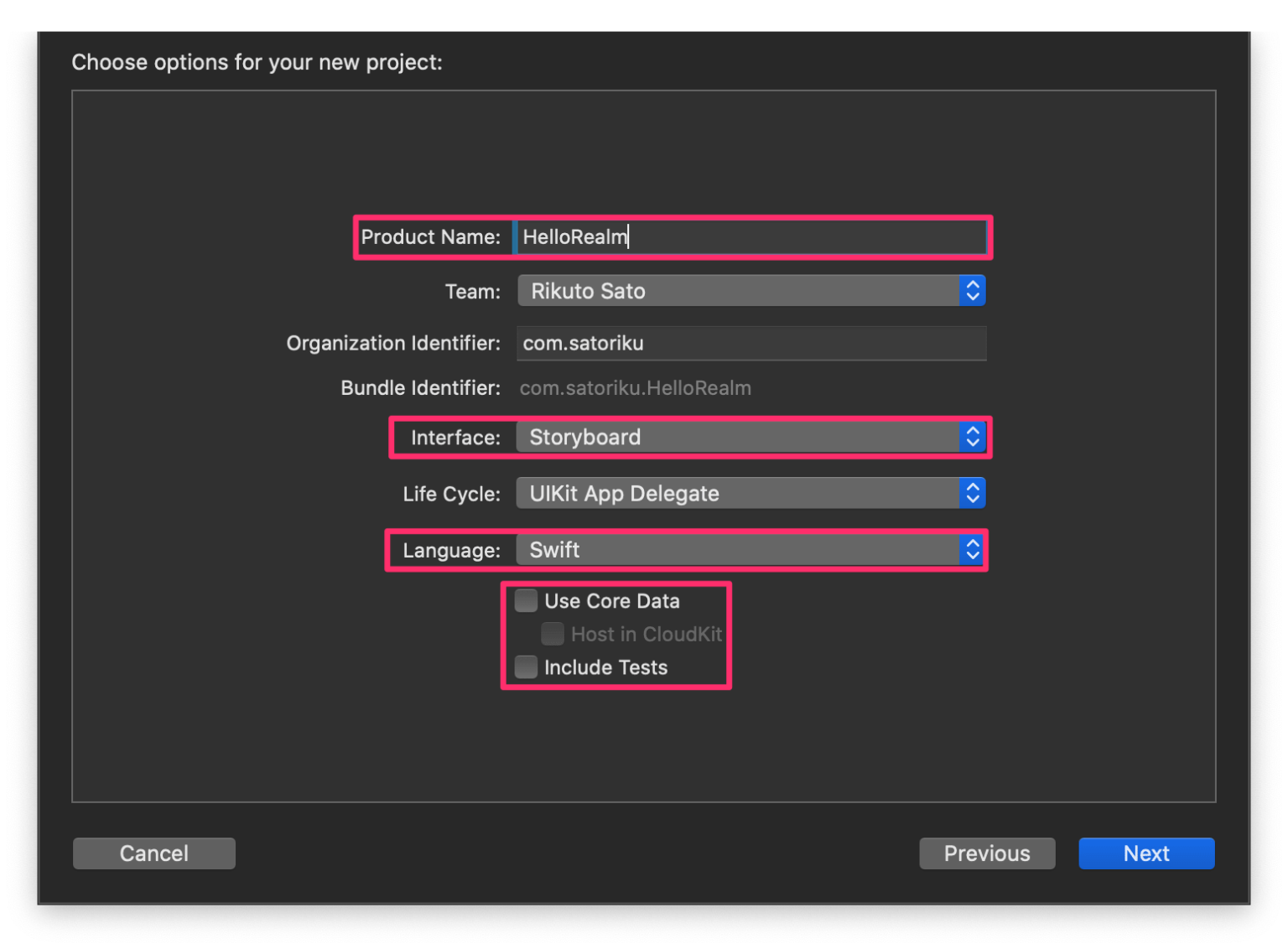Click the Product Name text field
This screenshot has height=949, width=1288.
click(x=750, y=237)
